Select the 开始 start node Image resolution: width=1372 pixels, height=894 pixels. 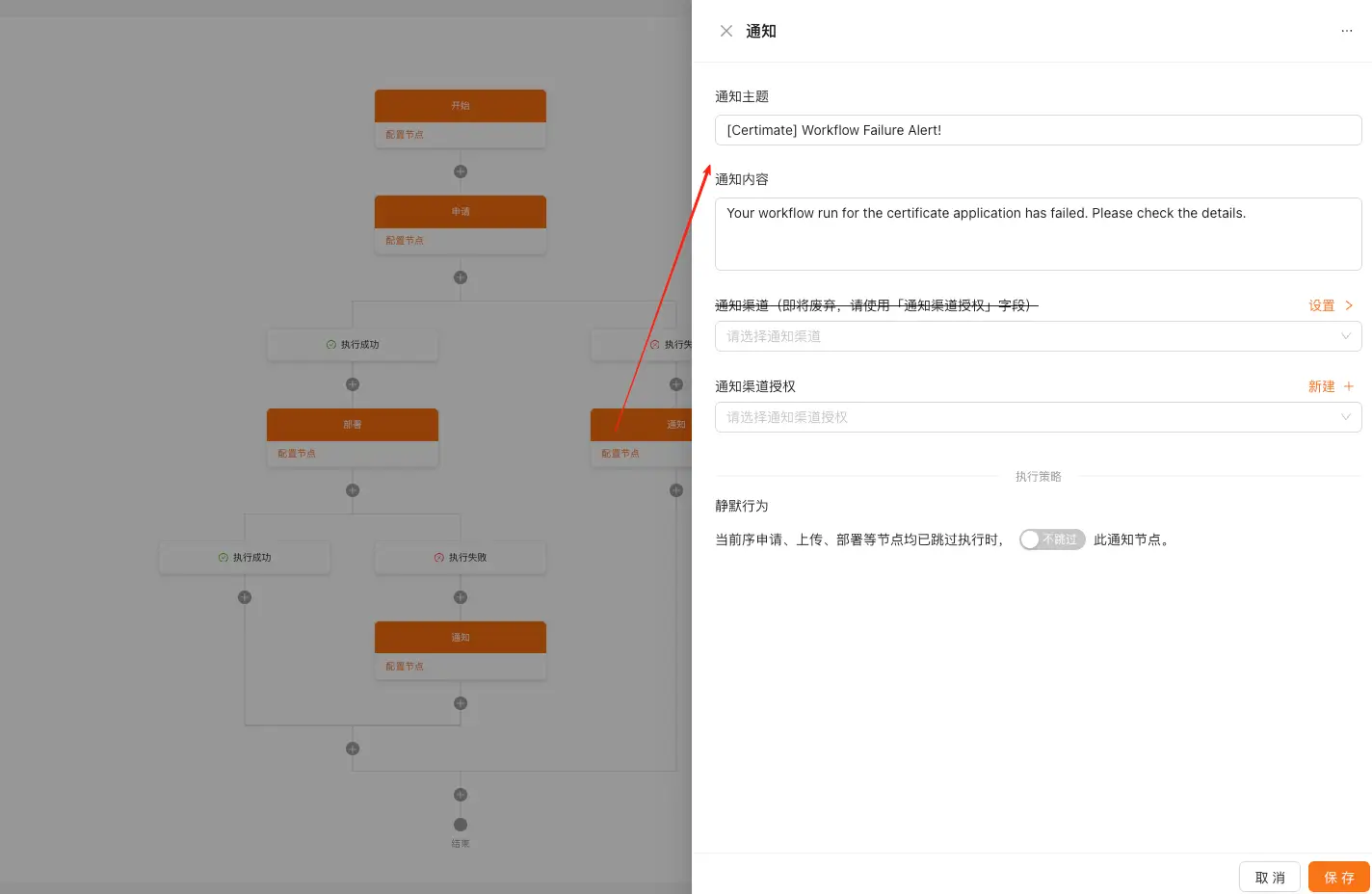click(461, 106)
